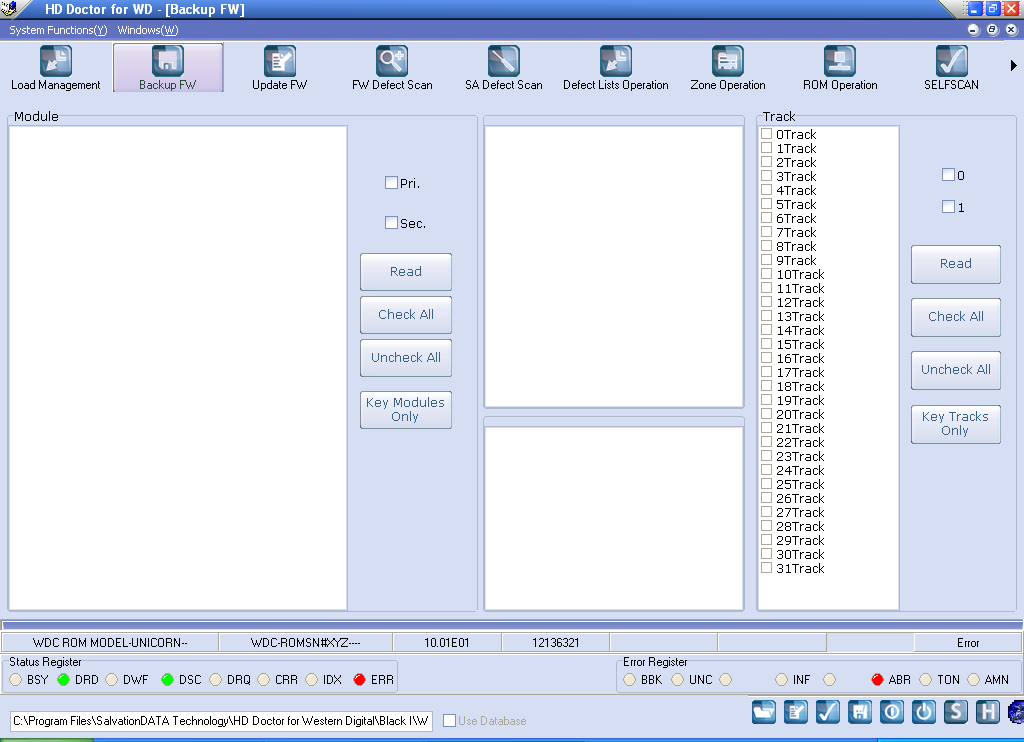This screenshot has height=742, width=1024.
Task: Click the power symbol icon in bottom bar
Action: pos(924,711)
